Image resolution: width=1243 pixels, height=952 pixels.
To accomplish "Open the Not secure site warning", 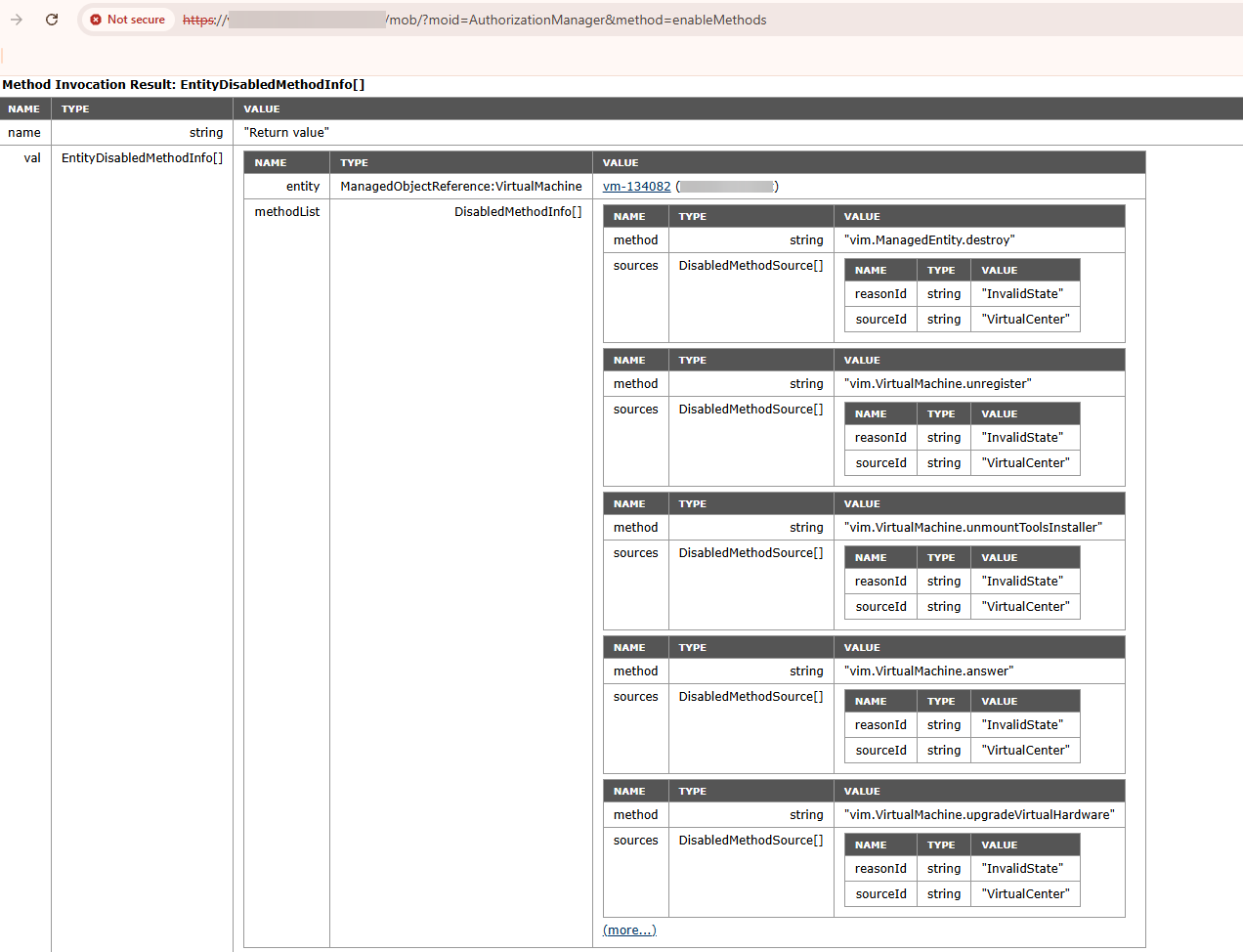I will 127,20.
